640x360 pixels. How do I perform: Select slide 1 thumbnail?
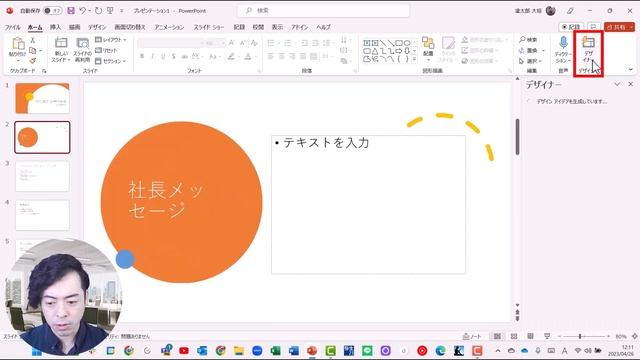42,98
